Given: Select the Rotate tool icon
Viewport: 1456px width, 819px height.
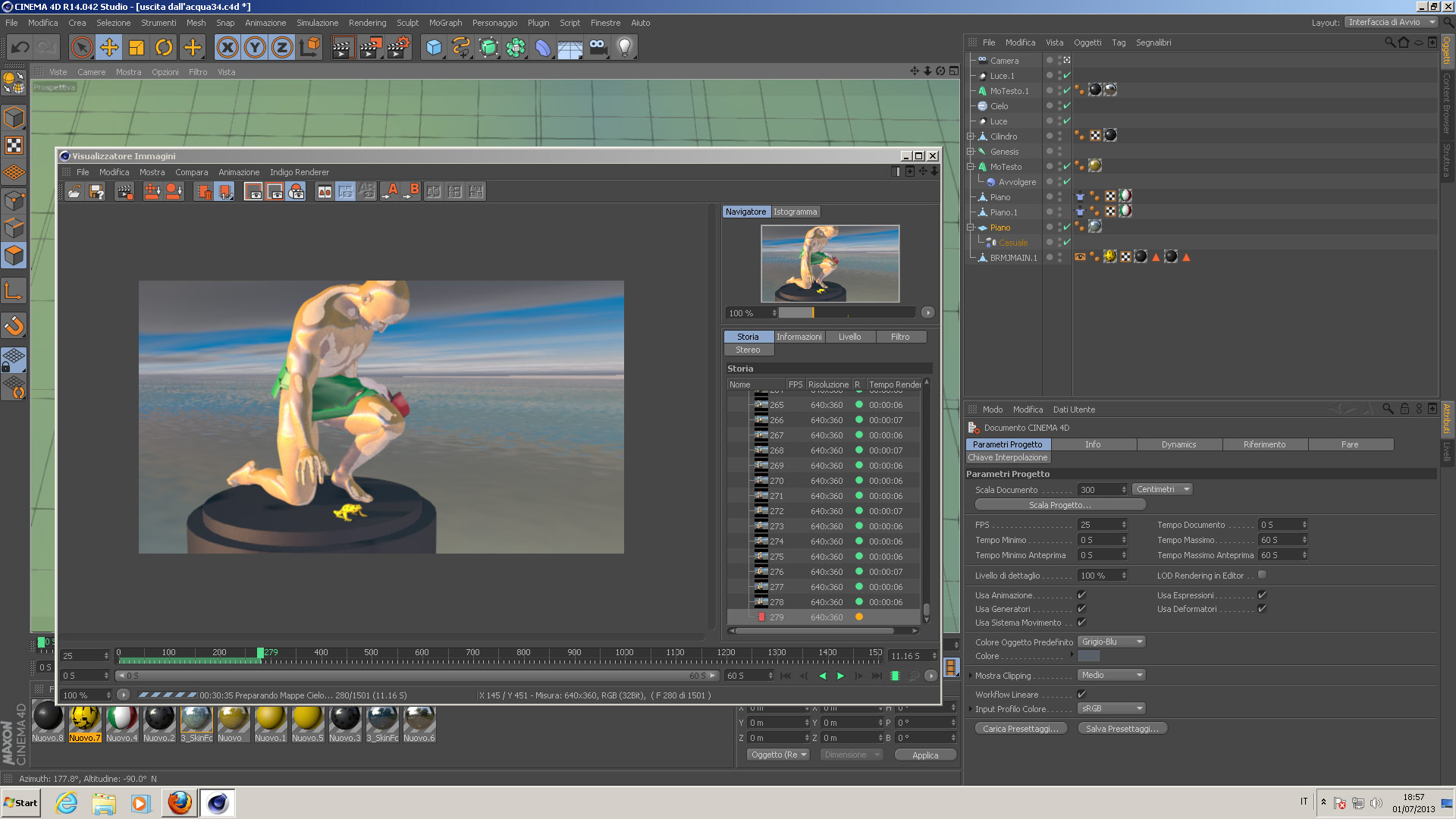Looking at the screenshot, I should pyautogui.click(x=164, y=48).
